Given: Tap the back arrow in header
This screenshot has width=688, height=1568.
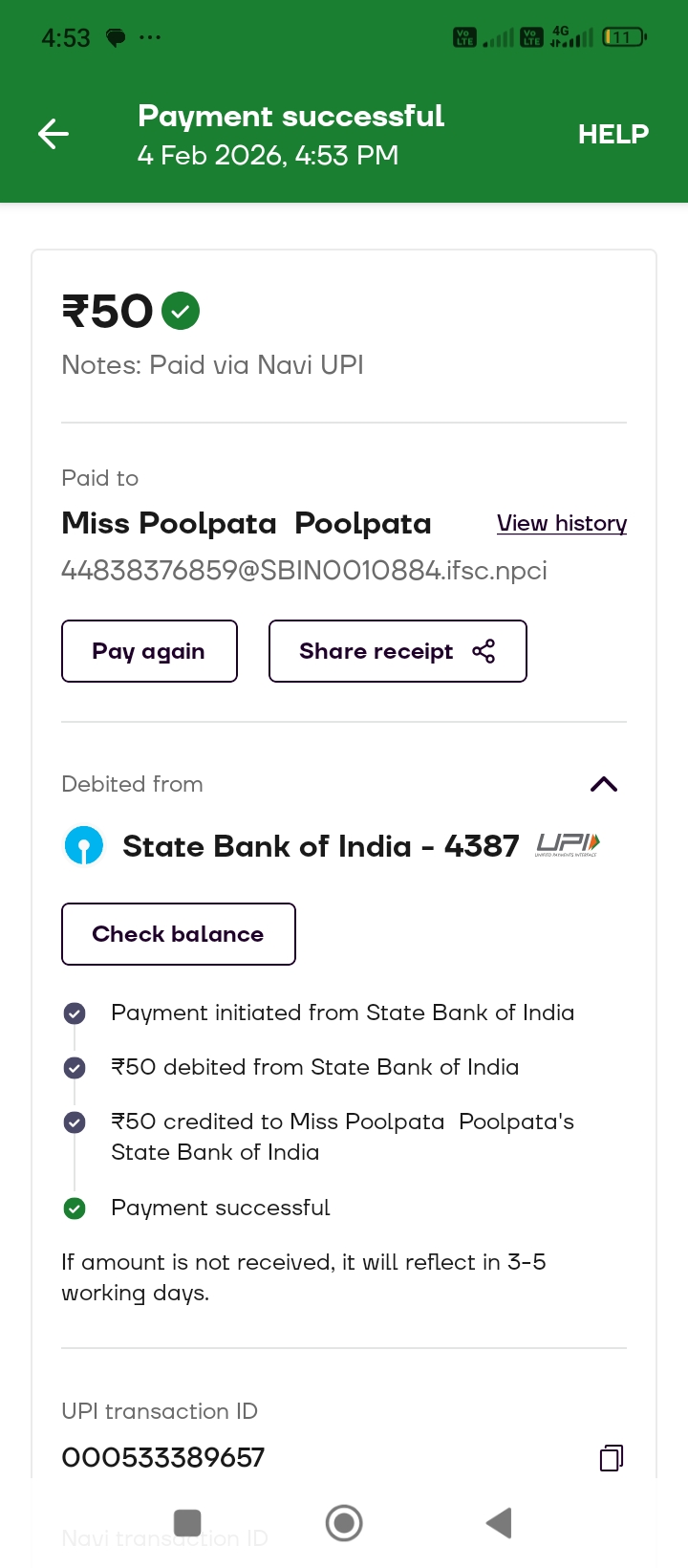Looking at the screenshot, I should 54,134.
